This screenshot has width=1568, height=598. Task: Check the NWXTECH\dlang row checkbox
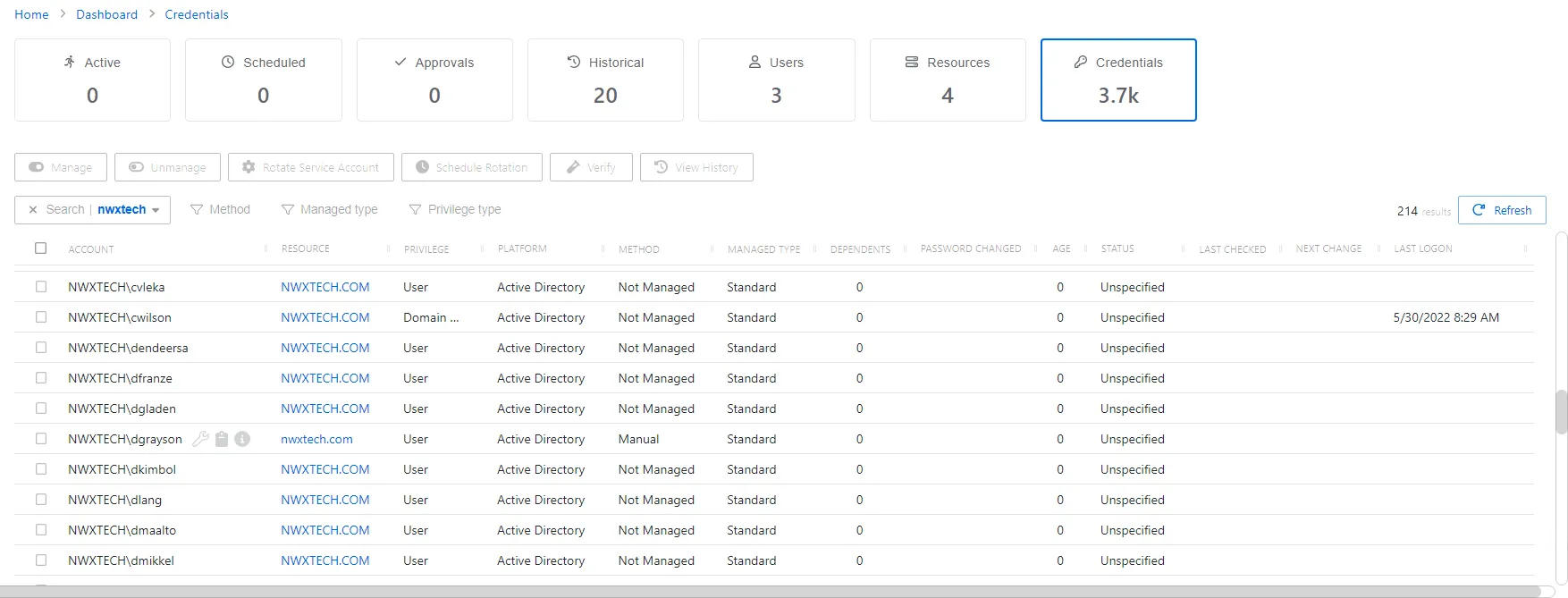point(41,500)
